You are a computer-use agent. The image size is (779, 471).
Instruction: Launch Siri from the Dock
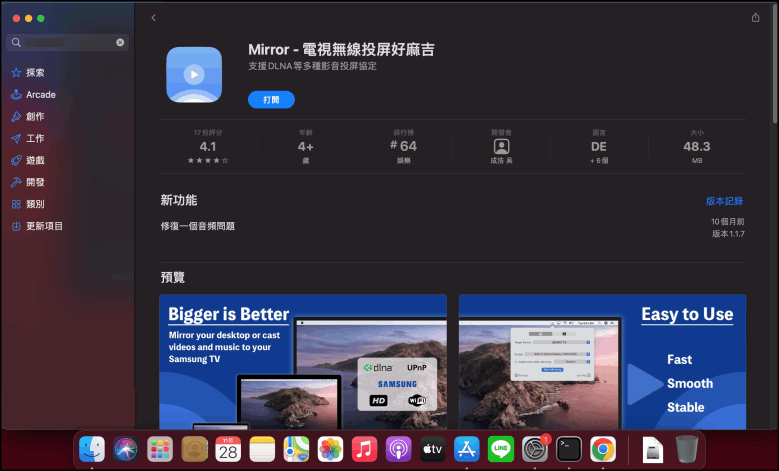coord(126,449)
